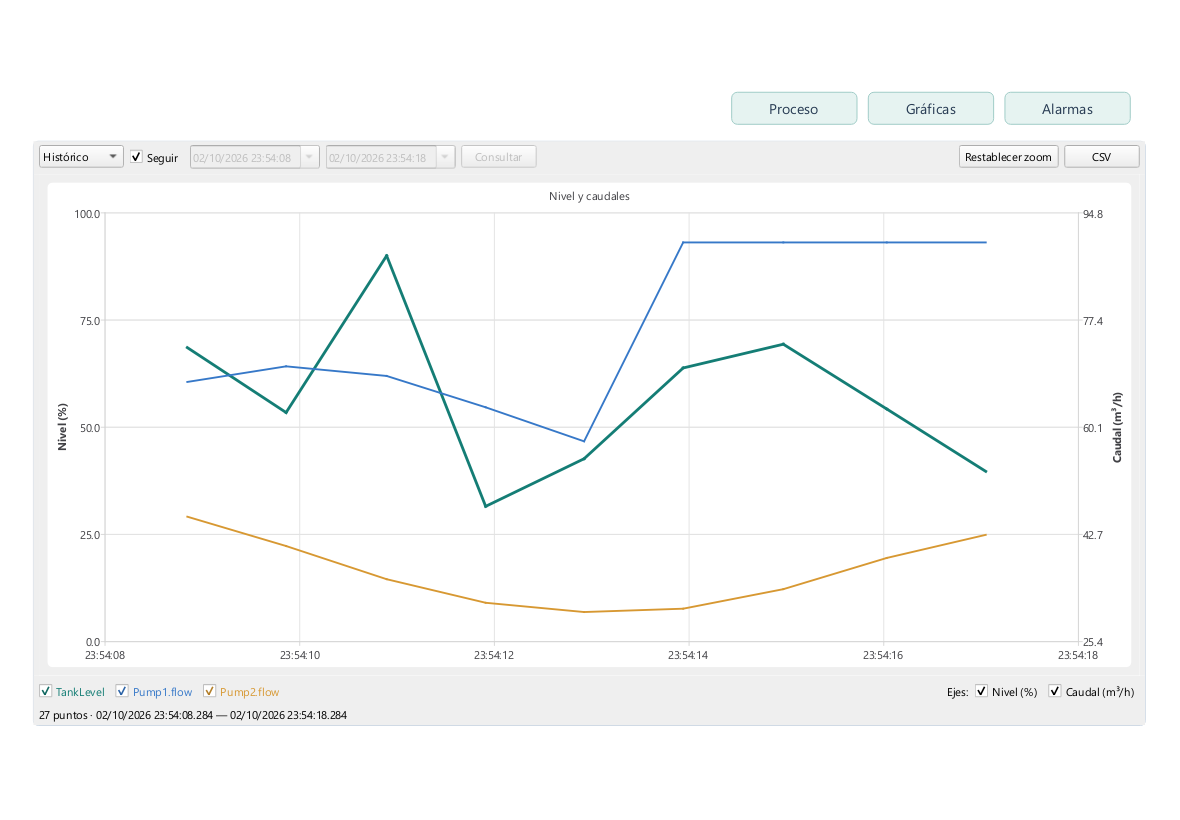The height and width of the screenshot is (820, 1180).
Task: Toggle the Caudal (m³/h) axis checkbox
Action: point(1055,691)
